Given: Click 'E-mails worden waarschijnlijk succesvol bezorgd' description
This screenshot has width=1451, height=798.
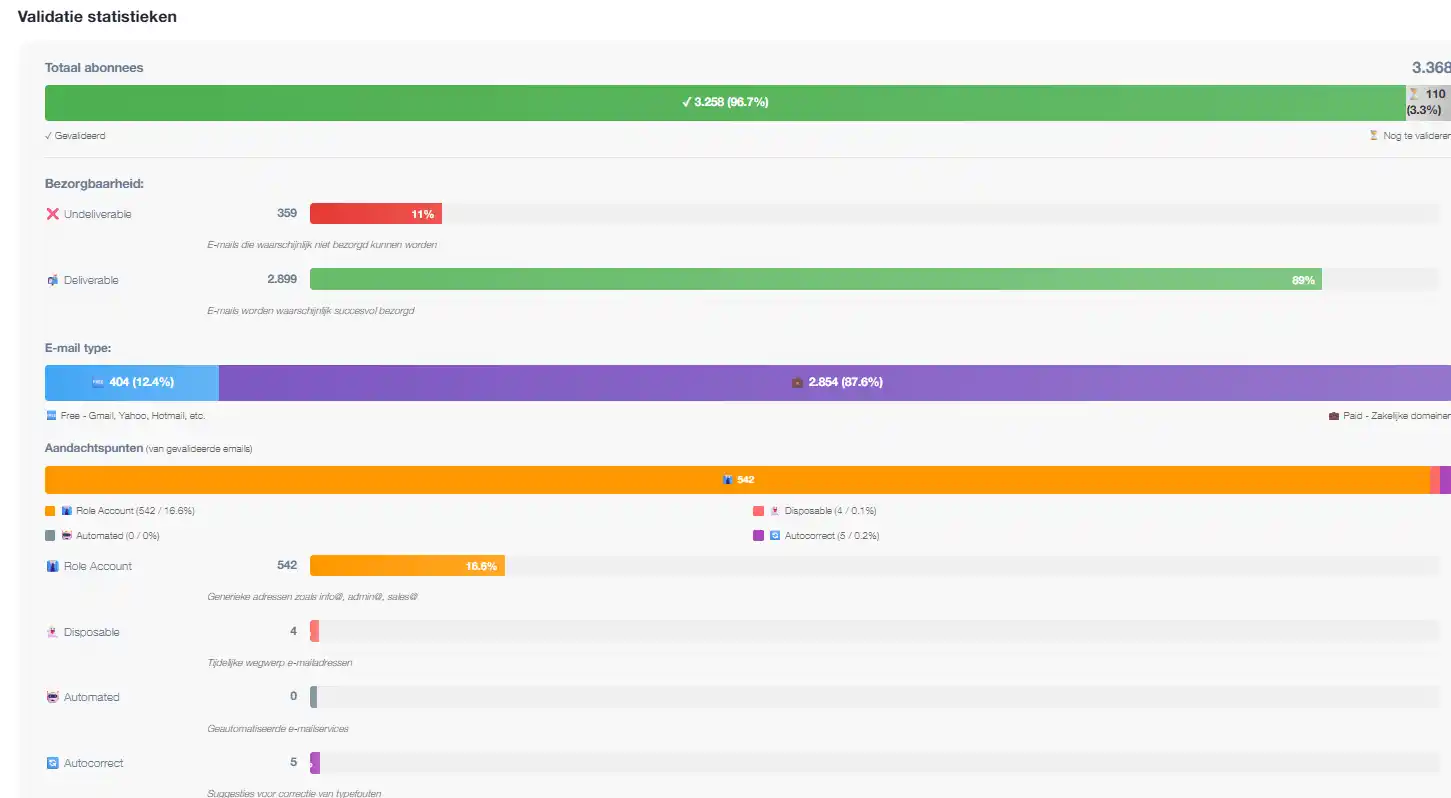Looking at the screenshot, I should pos(311,311).
